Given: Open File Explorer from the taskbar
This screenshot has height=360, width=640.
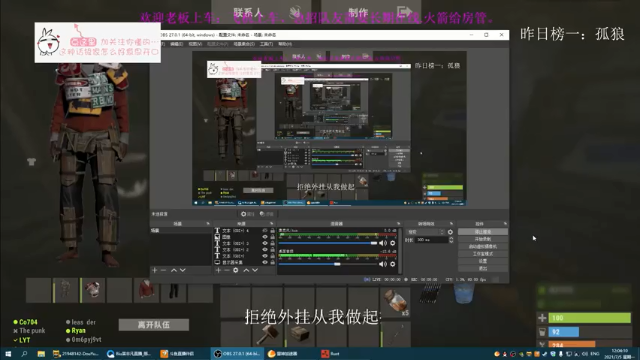Looking at the screenshot, I should (x=41, y=354).
